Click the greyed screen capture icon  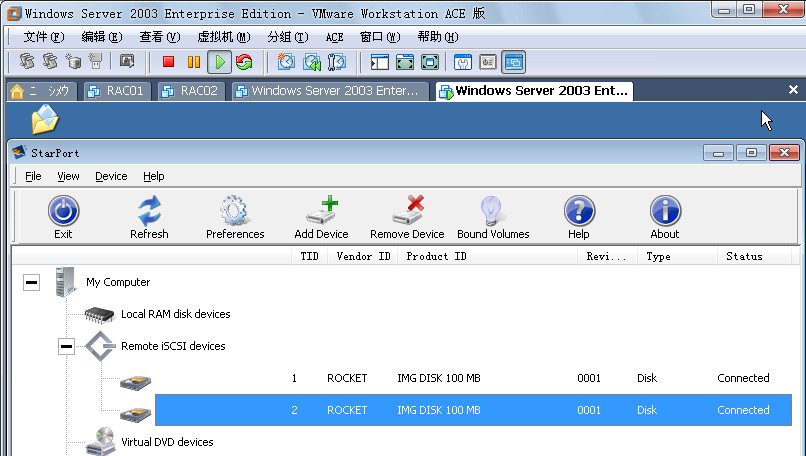[x=127, y=62]
